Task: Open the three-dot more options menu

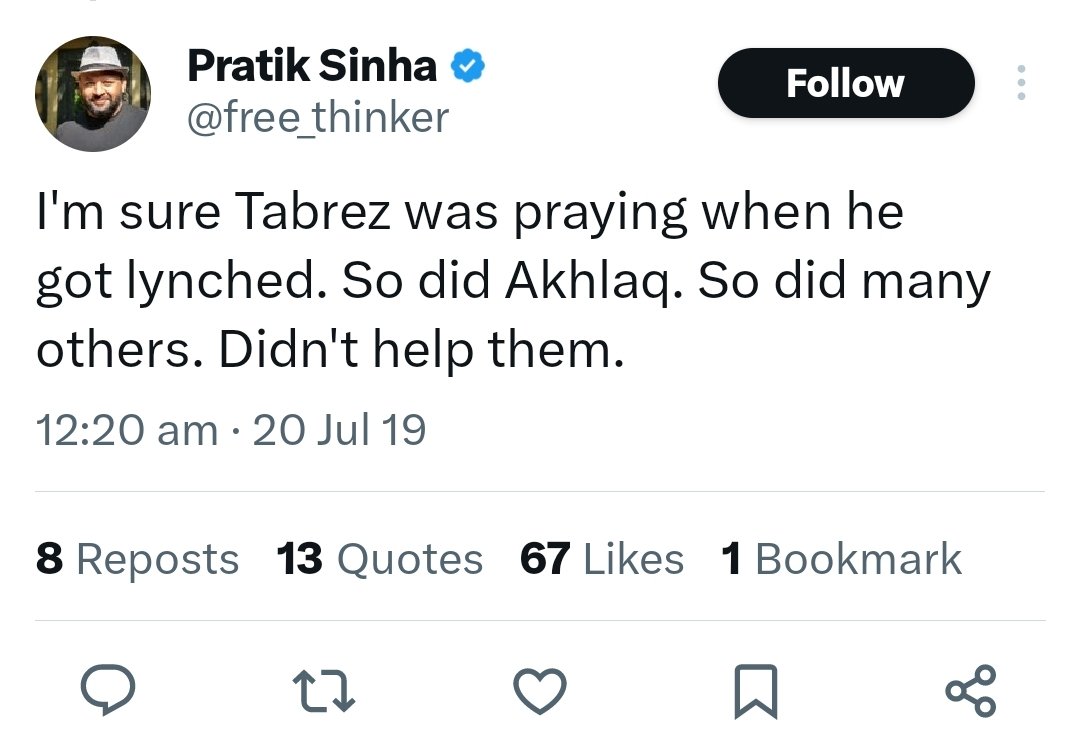Action: [x=1021, y=83]
